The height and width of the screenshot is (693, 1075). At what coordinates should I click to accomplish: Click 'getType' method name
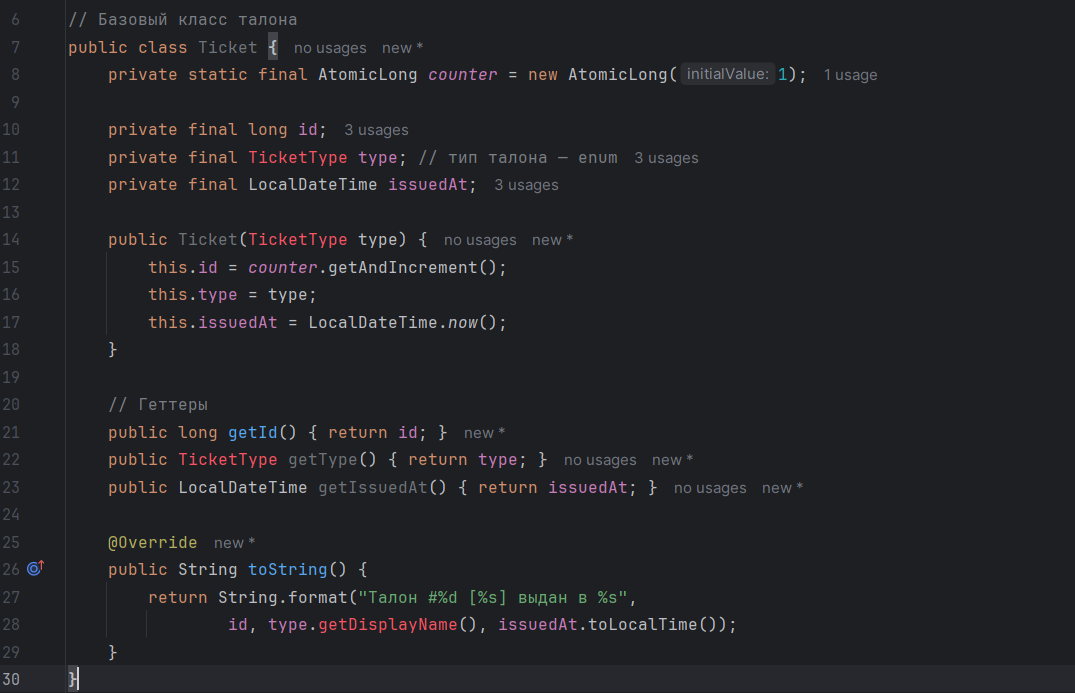pos(323,459)
